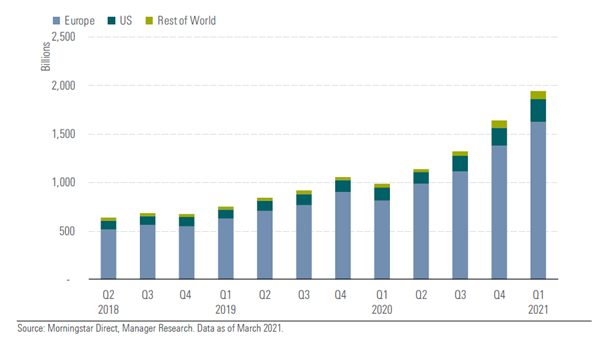Click the Q1 2020 x-axis label
This screenshot has width=602, height=360.
[382, 302]
